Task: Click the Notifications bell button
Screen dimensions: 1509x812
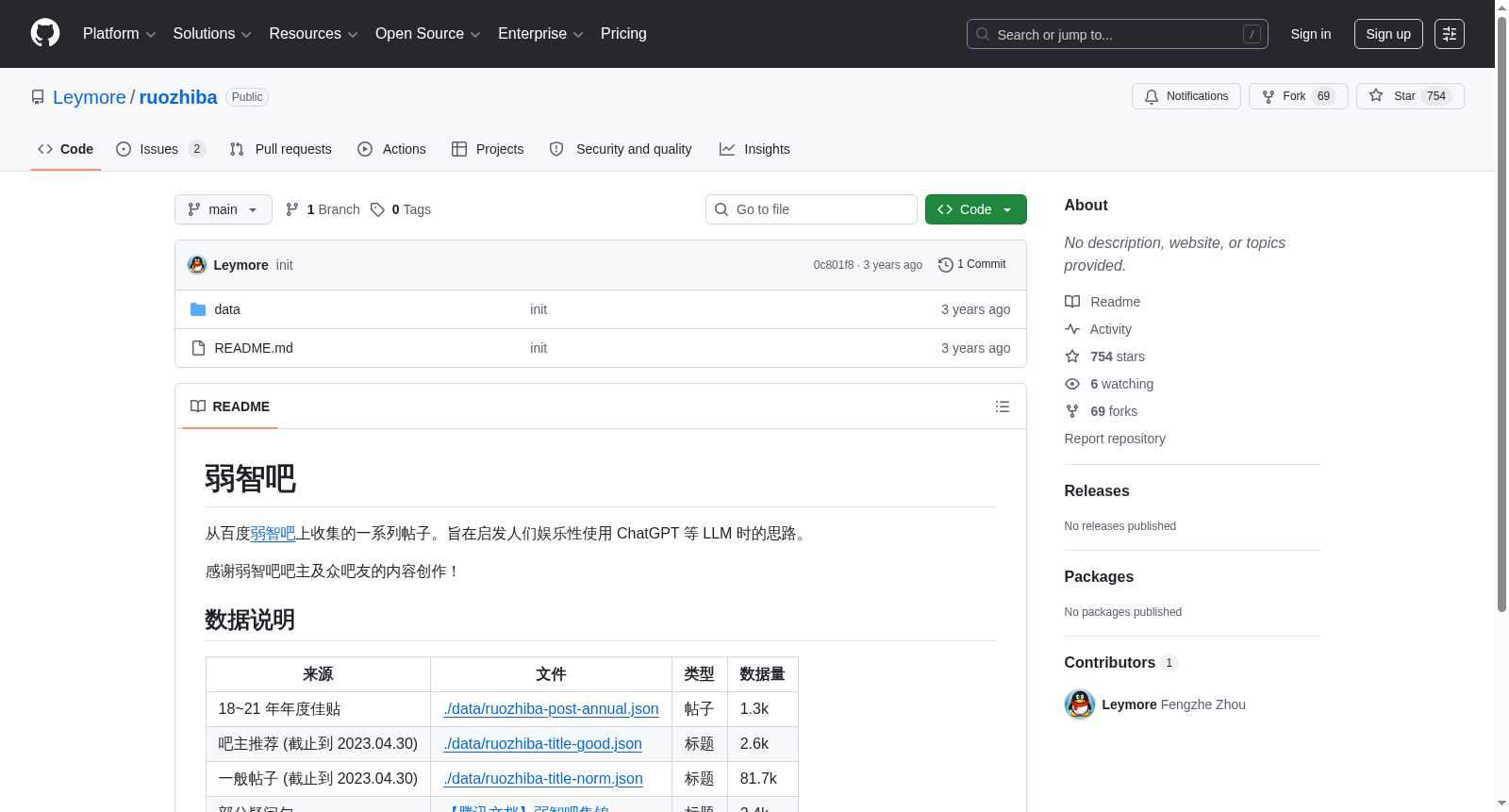Action: (1186, 96)
